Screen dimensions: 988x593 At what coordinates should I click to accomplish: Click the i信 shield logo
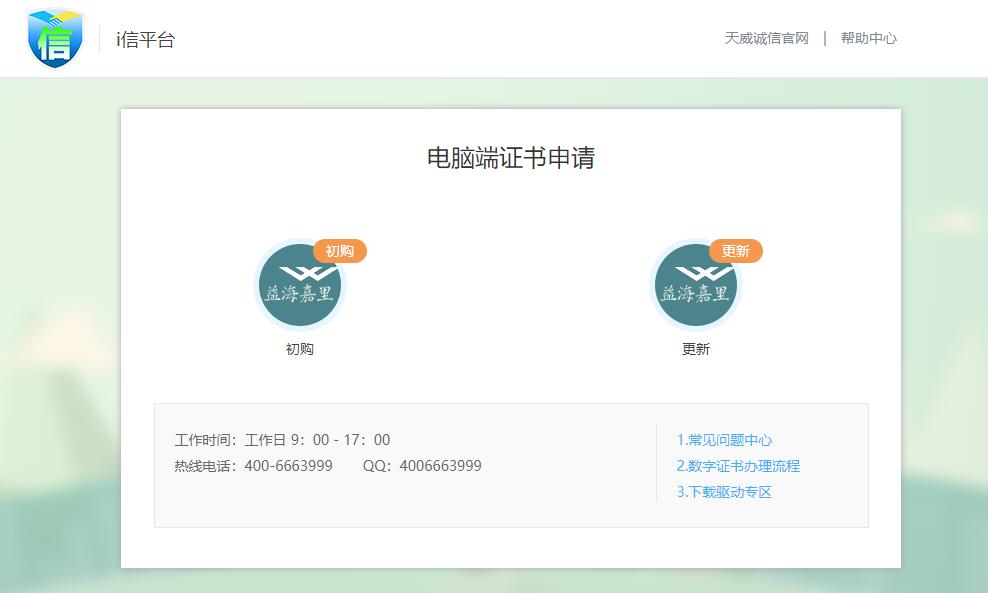tap(56, 38)
